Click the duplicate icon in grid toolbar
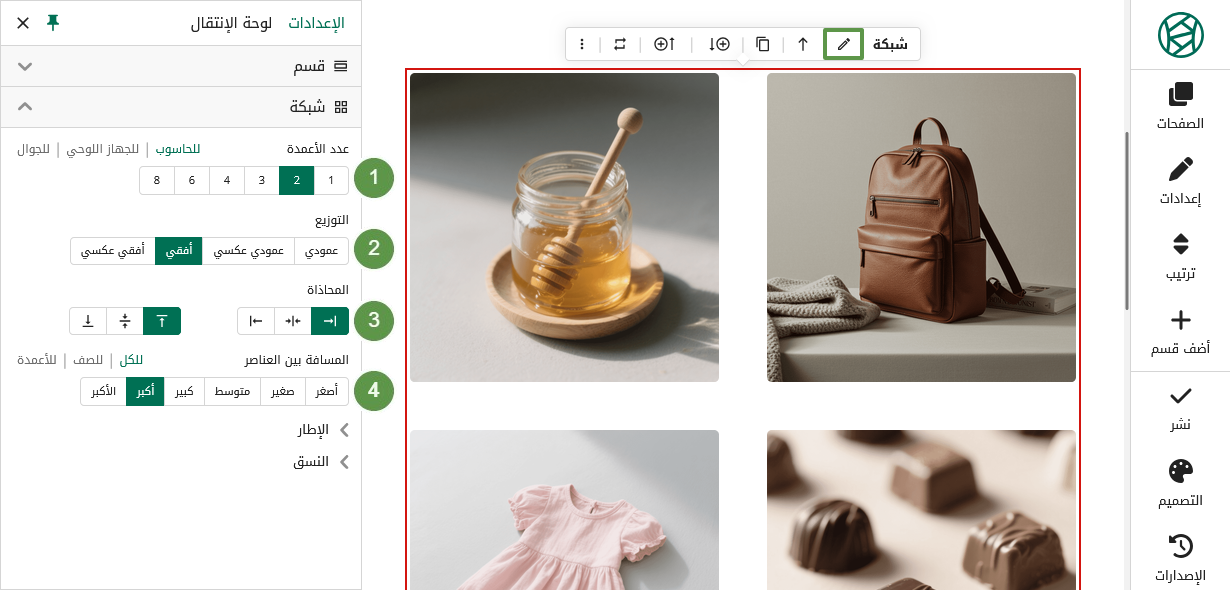This screenshot has width=1230, height=590. coord(763,44)
